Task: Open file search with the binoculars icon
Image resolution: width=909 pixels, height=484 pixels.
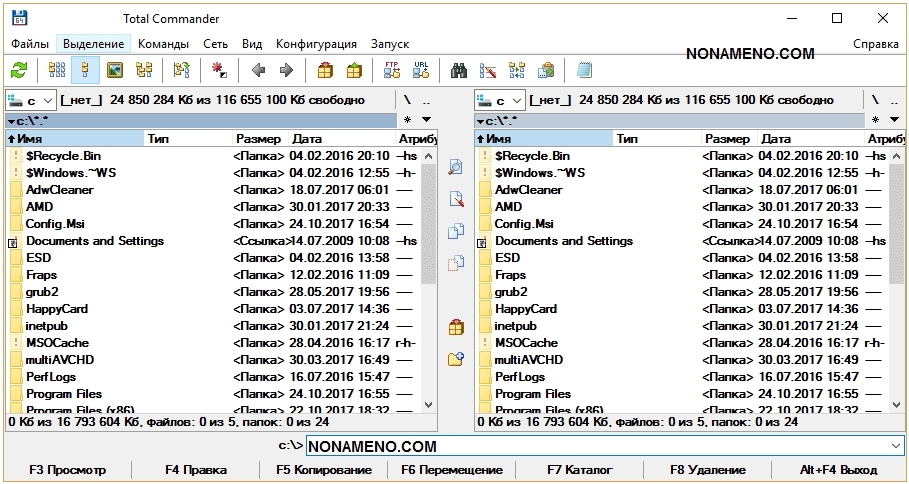Action: point(459,71)
